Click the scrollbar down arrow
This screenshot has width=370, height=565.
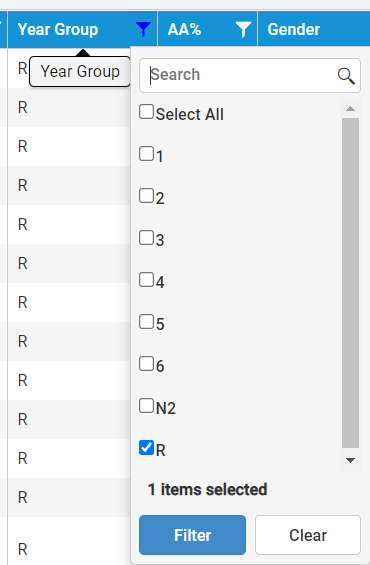[x=350, y=460]
